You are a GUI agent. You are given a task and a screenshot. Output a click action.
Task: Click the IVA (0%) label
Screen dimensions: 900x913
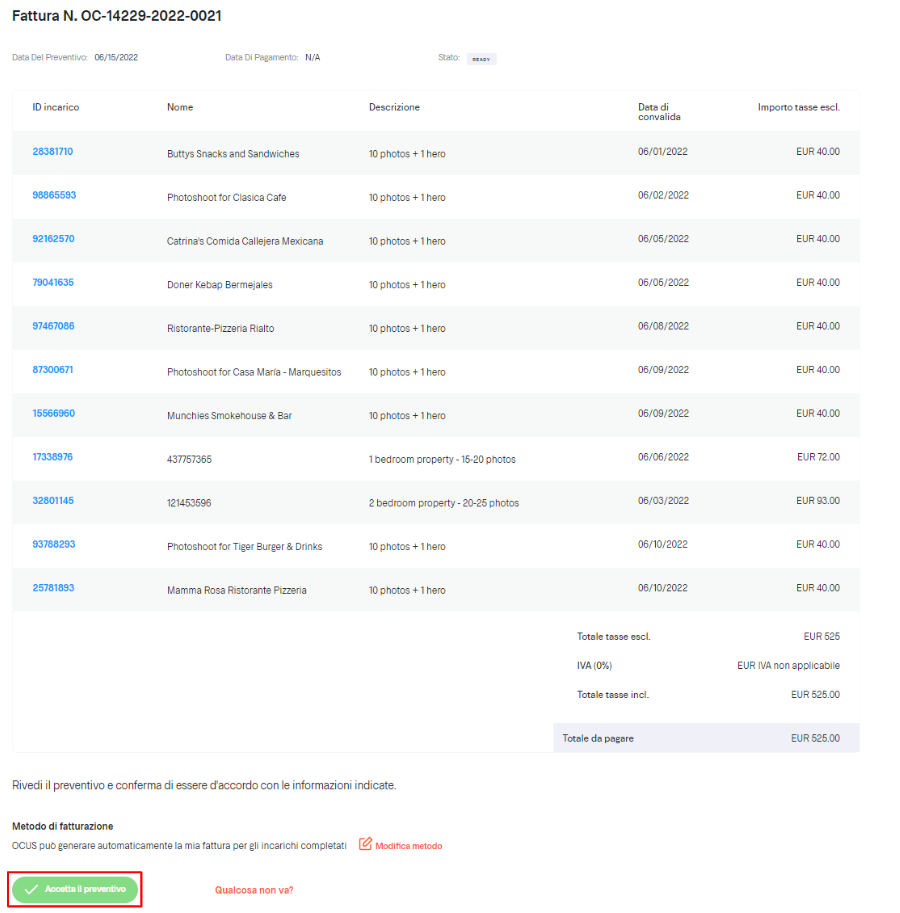tap(594, 666)
